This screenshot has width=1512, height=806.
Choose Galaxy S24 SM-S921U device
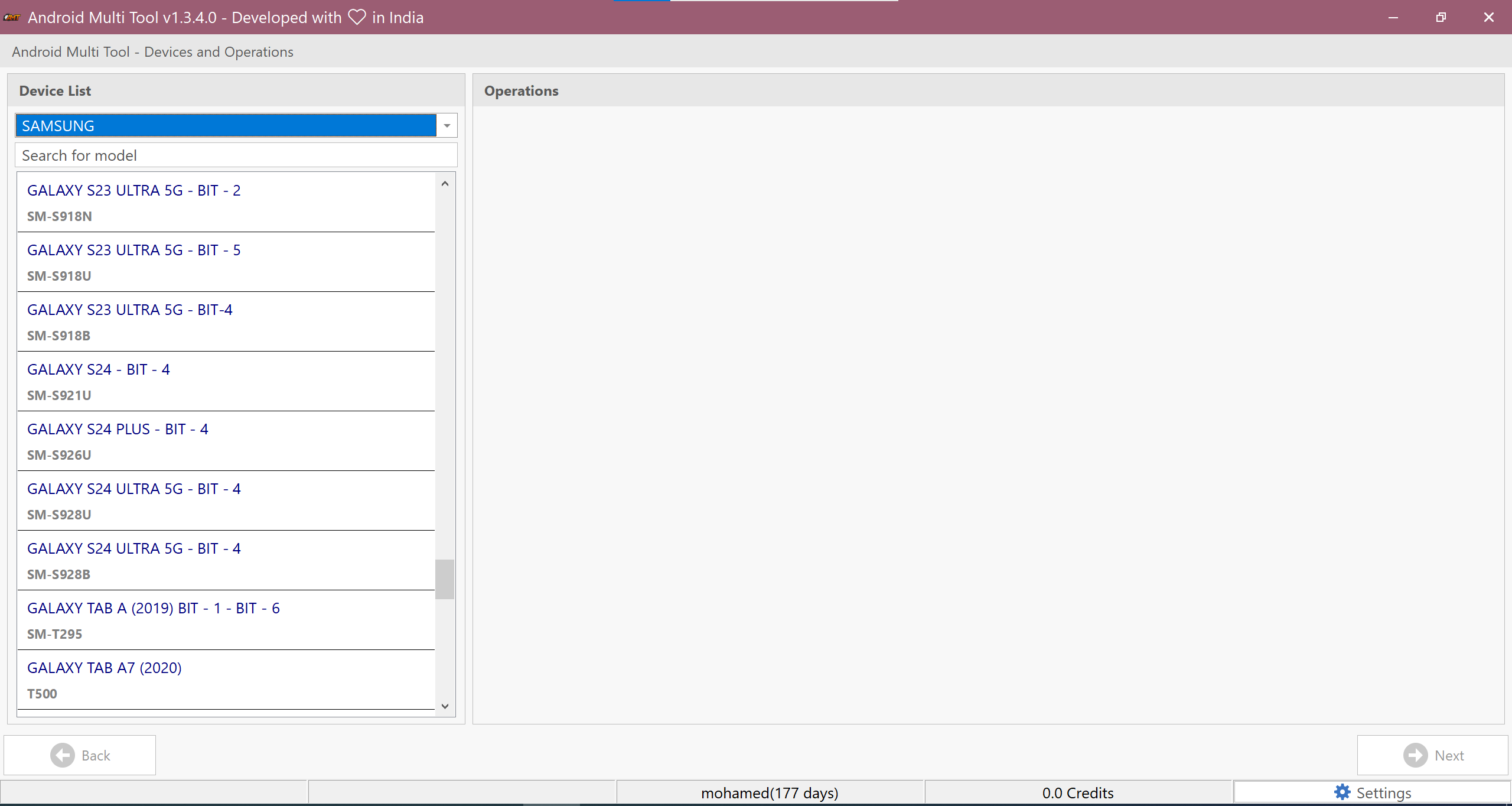tap(227, 381)
